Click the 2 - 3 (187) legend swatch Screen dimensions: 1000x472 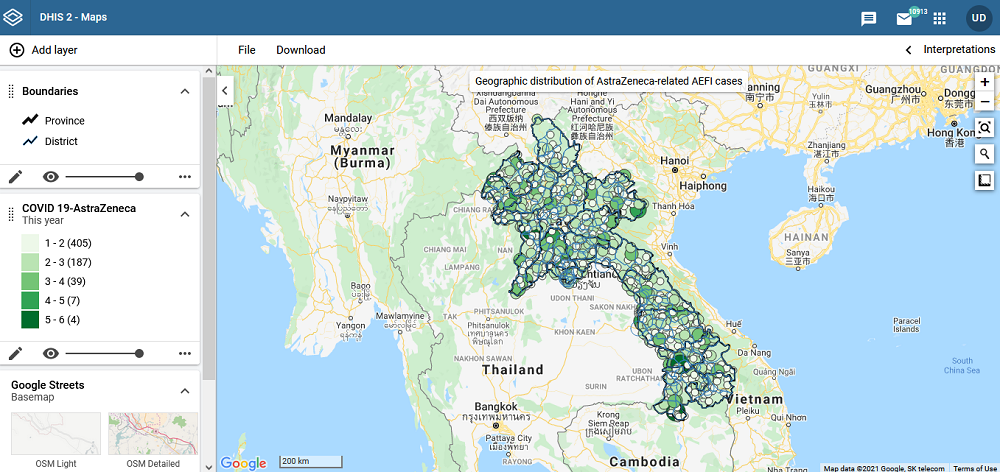(x=30, y=262)
